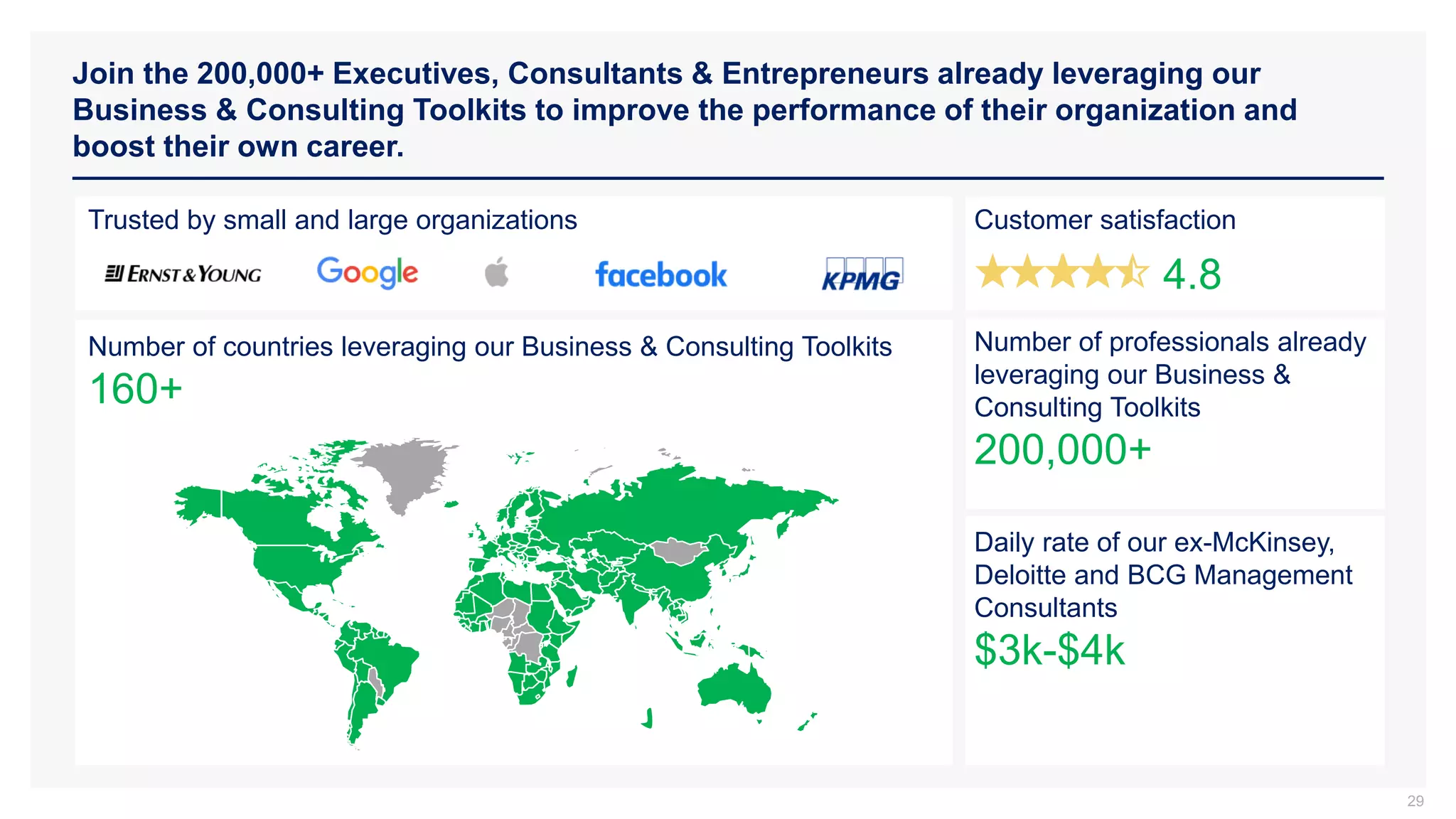This screenshot has height=819, width=1456.
Task: Click the first gold rating star
Action: point(992,272)
